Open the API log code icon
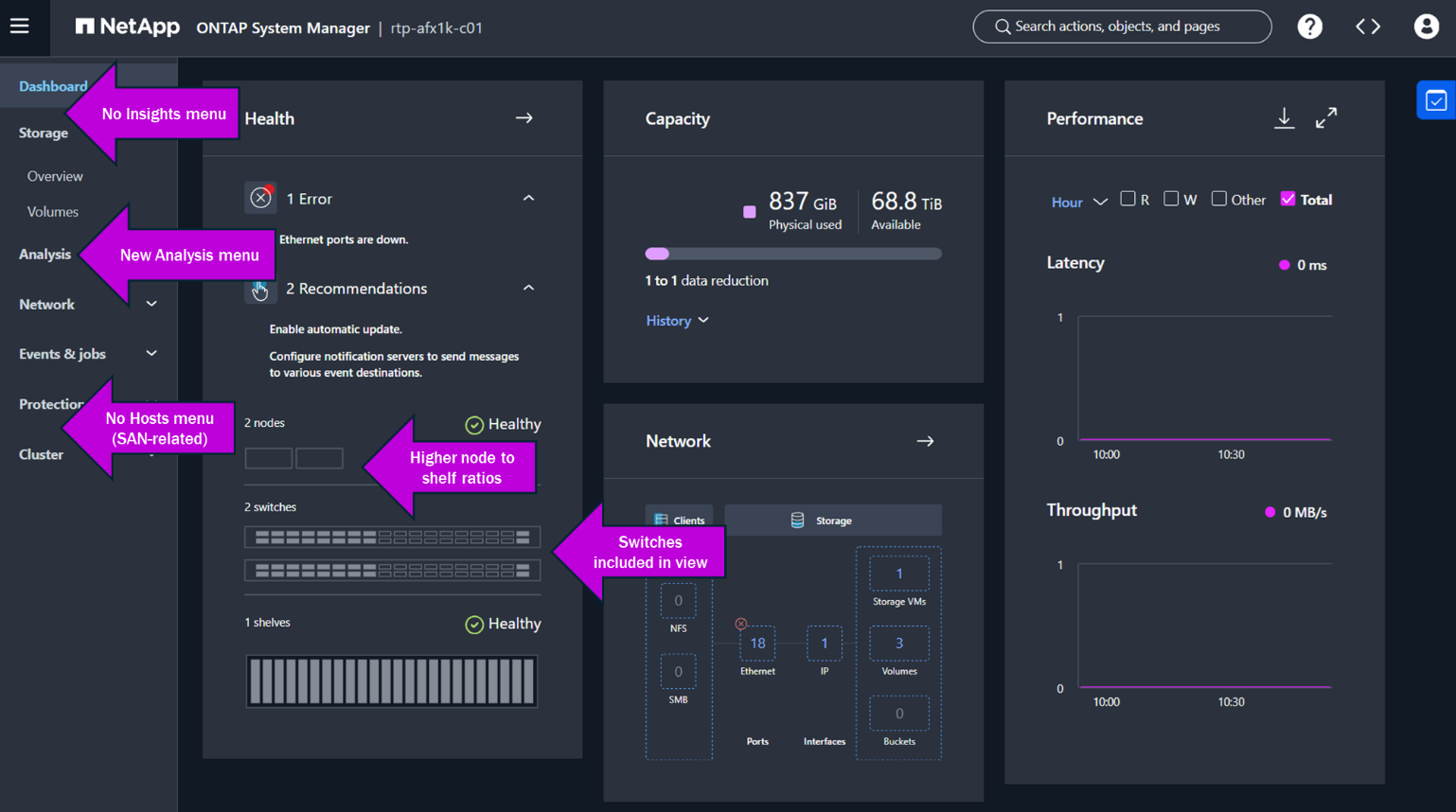This screenshot has height=812, width=1456. coord(1368,26)
